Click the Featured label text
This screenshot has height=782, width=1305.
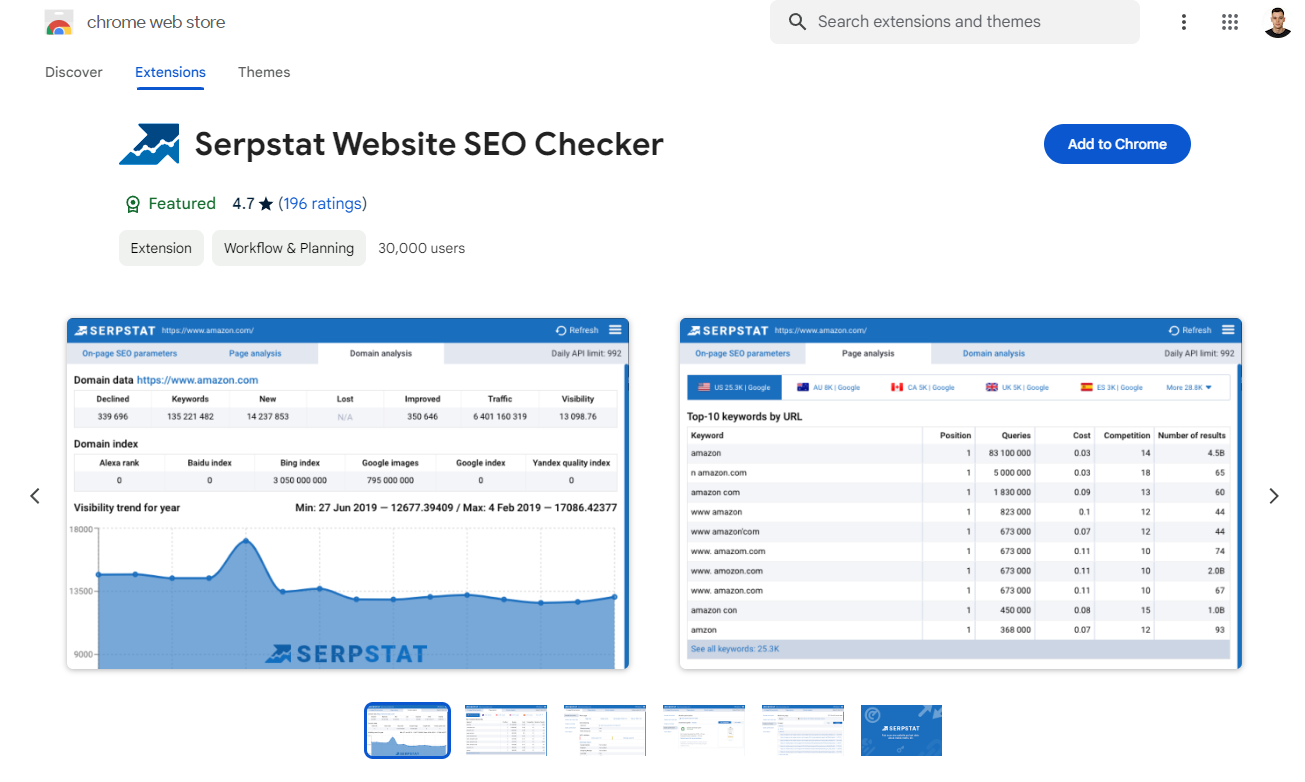182,204
